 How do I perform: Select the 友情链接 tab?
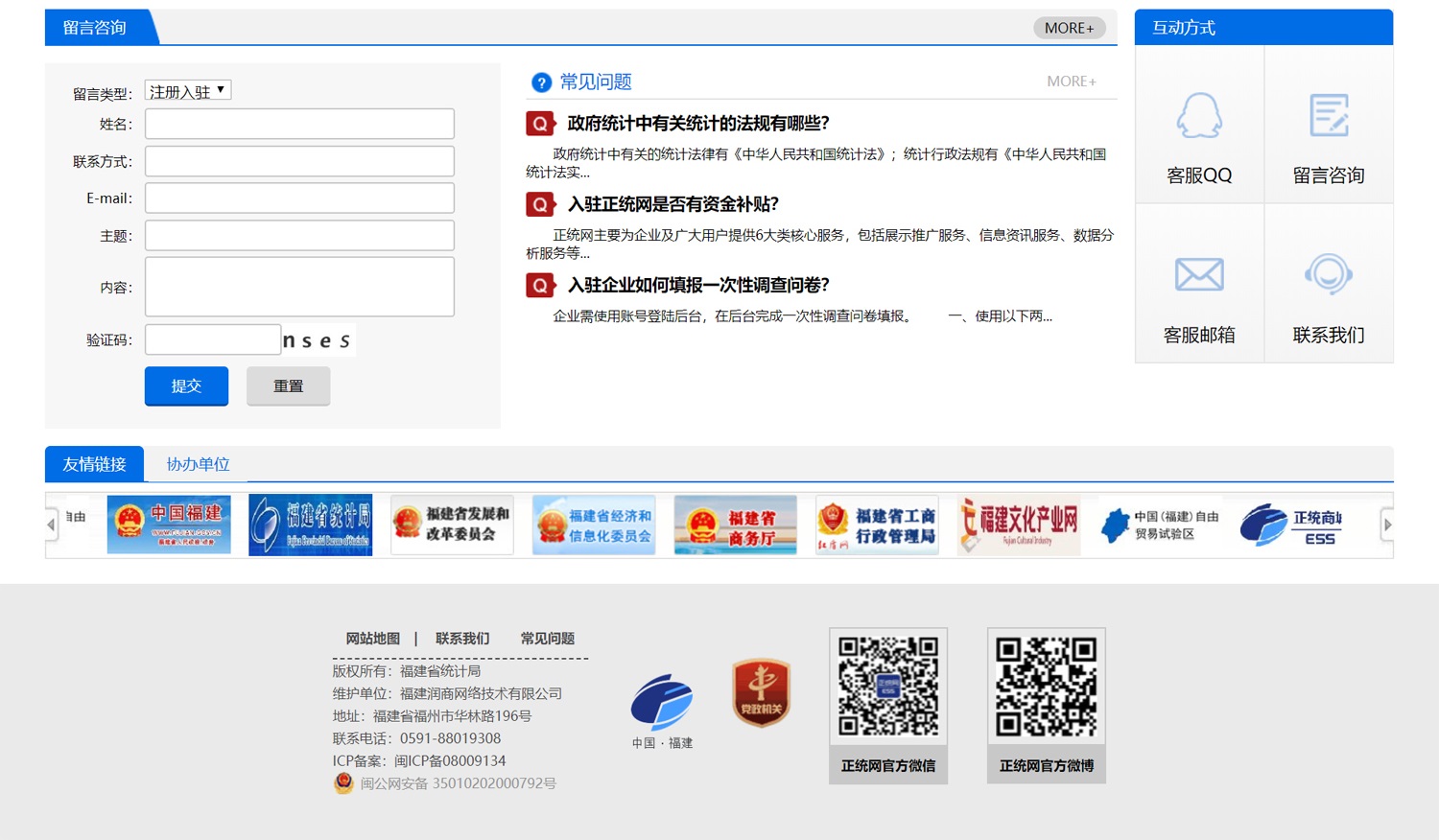[94, 464]
